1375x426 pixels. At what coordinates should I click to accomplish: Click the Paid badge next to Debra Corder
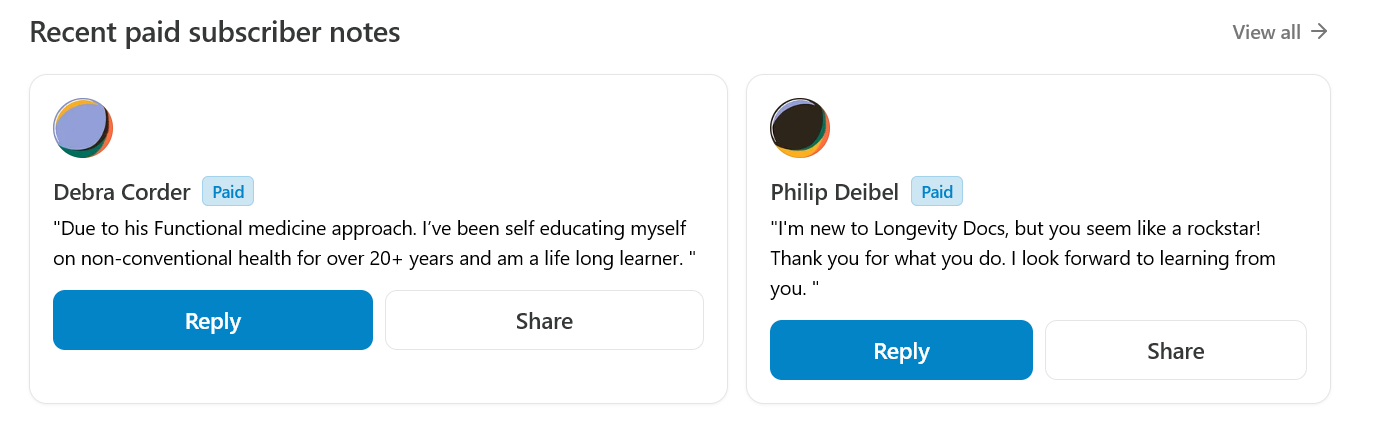(228, 192)
